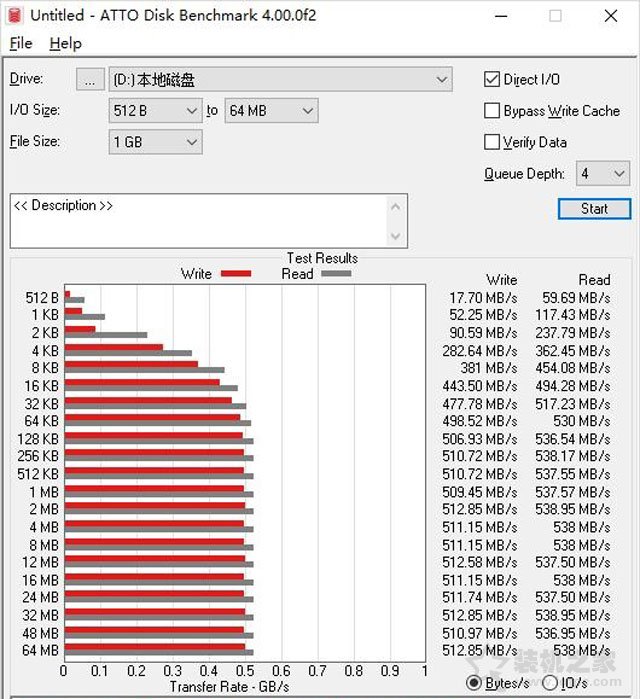The height and width of the screenshot is (699, 640).
Task: Click read value 59.69 MB/s
Action: click(576, 298)
